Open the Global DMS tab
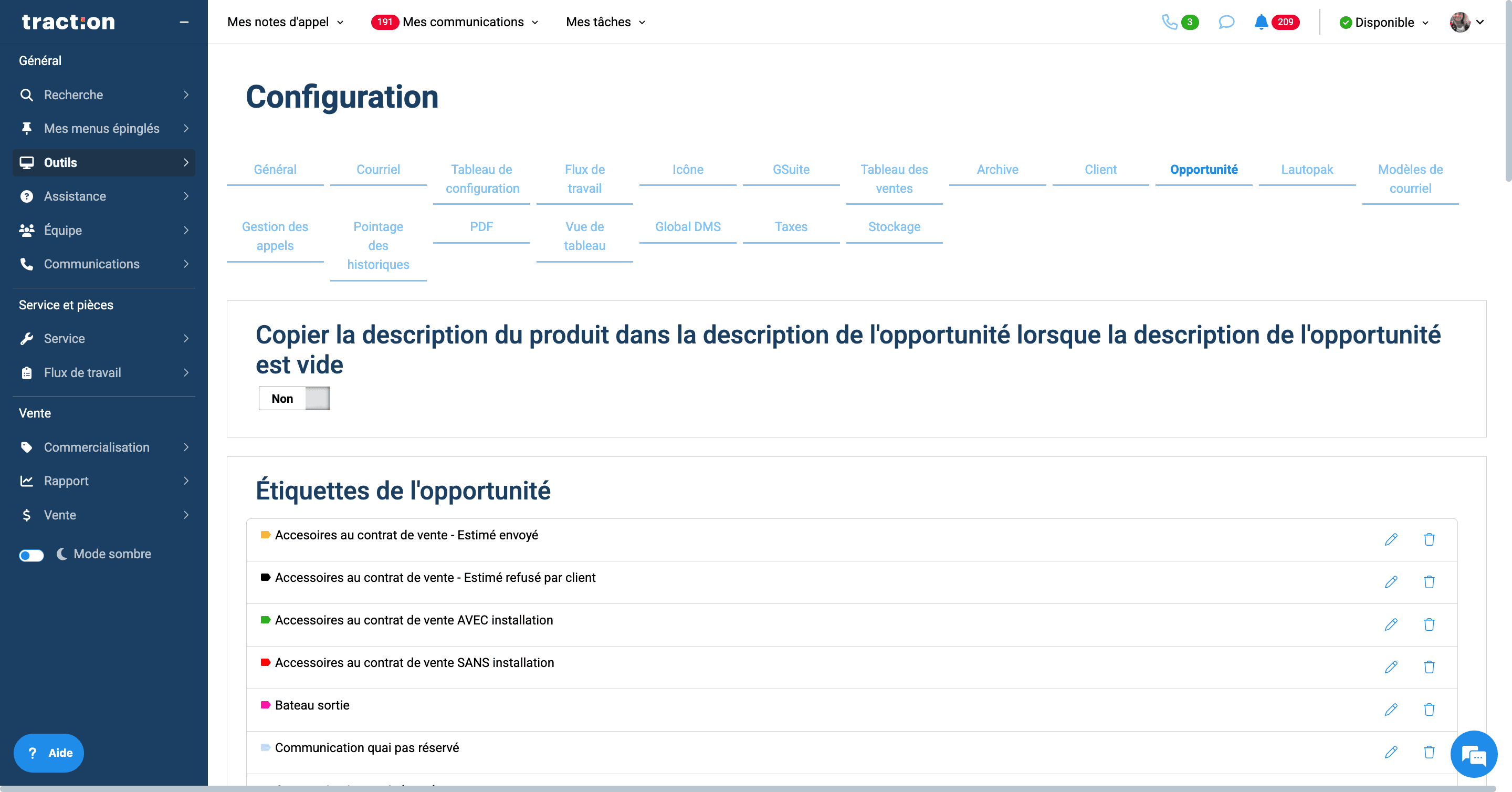Image resolution: width=1512 pixels, height=792 pixels. (687, 227)
